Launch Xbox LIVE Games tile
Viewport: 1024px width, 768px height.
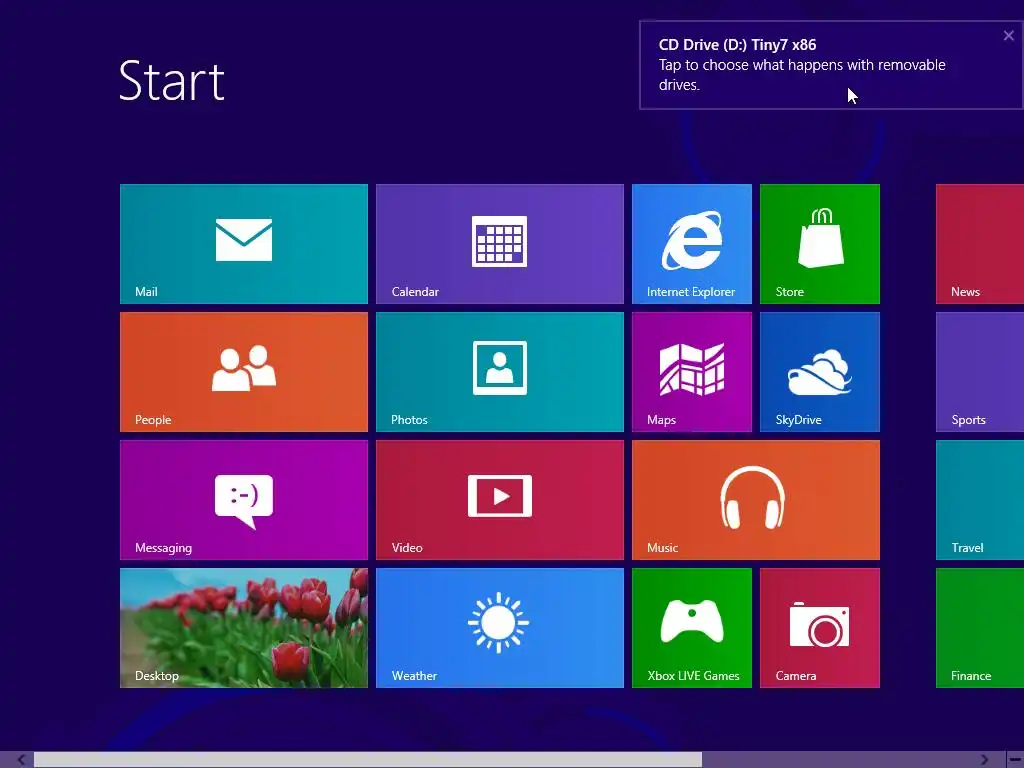point(692,628)
